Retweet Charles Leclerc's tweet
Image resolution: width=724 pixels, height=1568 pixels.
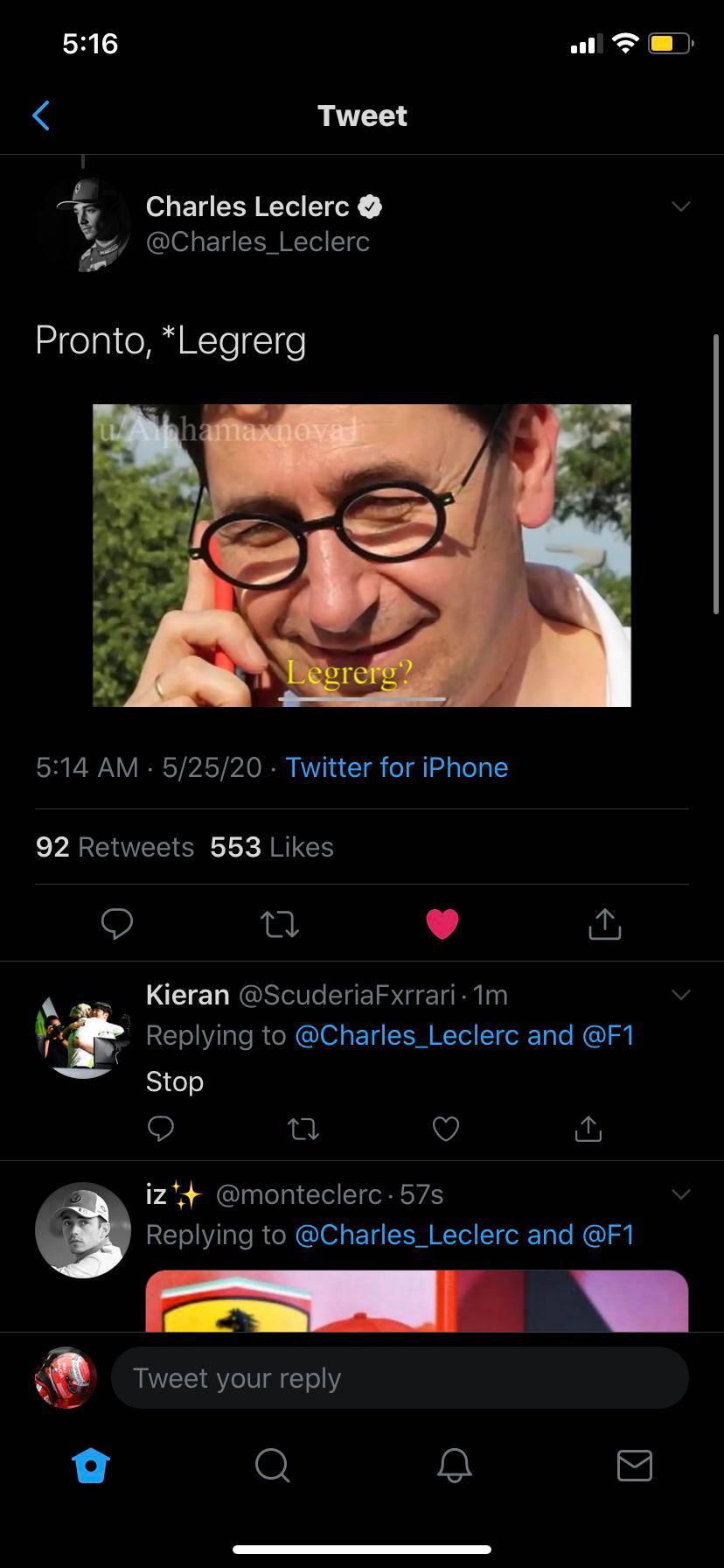(279, 923)
